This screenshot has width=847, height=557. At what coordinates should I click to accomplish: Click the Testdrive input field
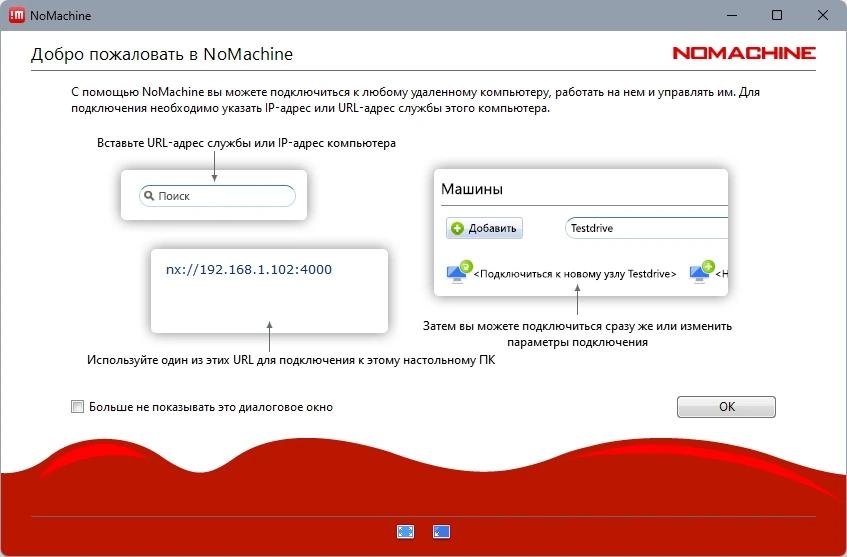click(647, 228)
